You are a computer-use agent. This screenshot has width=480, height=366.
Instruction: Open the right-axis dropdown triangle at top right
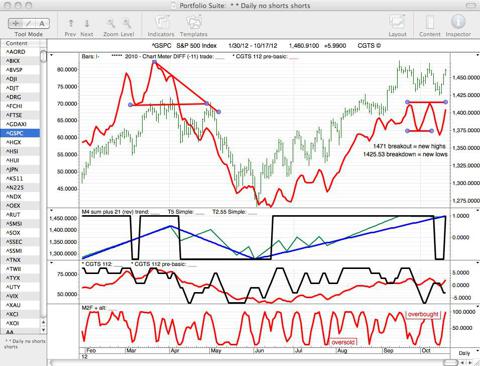click(x=477, y=55)
